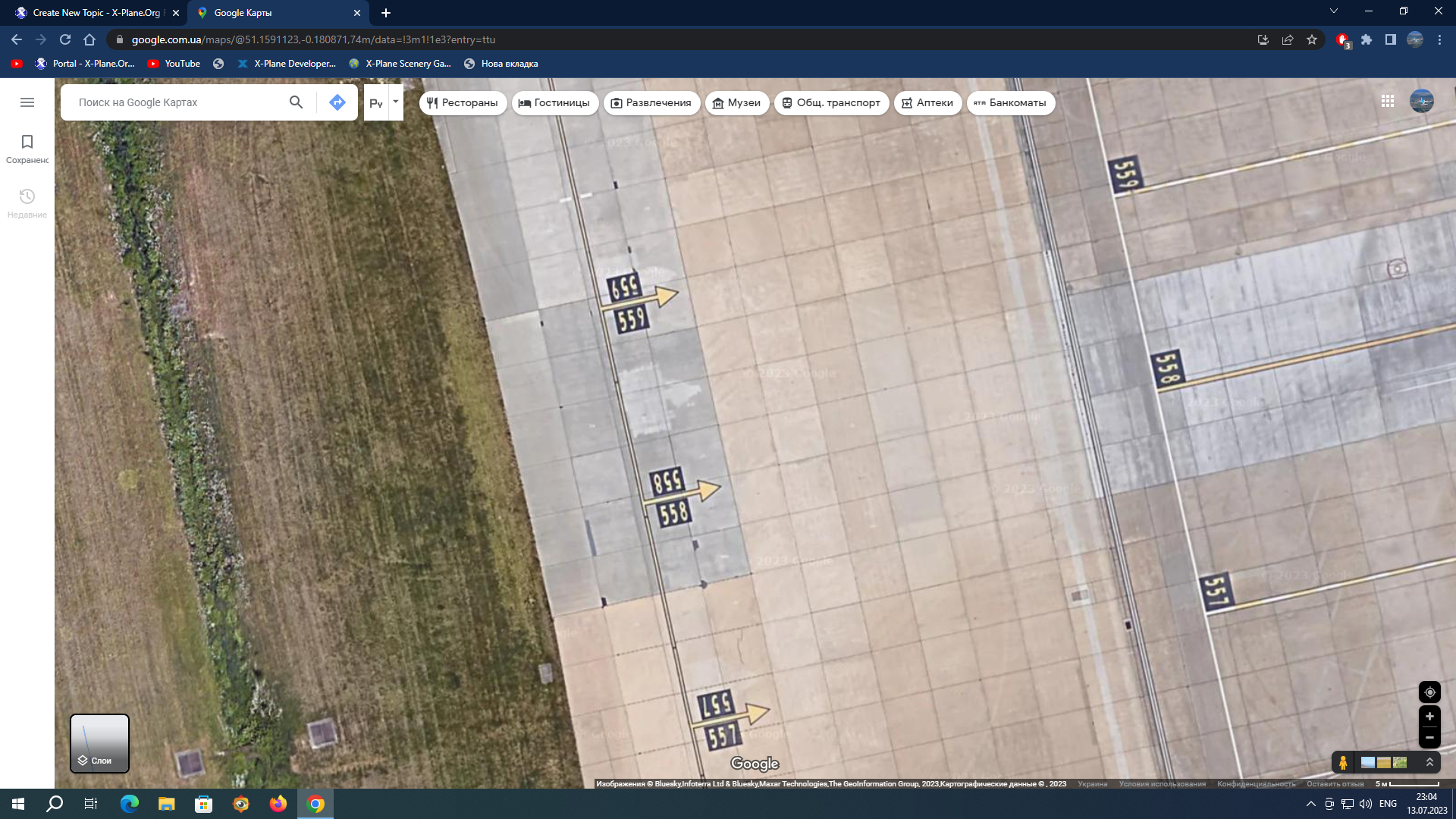
Task: Open Saved places (Сохранено) panel
Action: [27, 148]
